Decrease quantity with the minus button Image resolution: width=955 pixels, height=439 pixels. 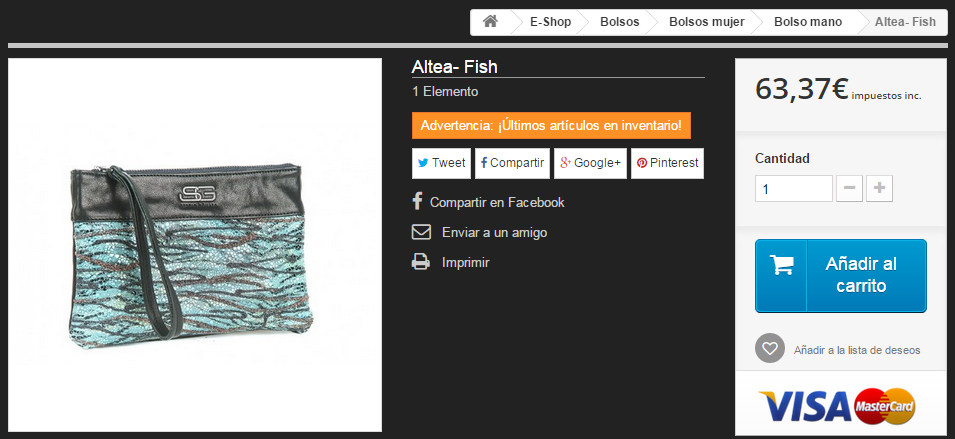tap(849, 189)
